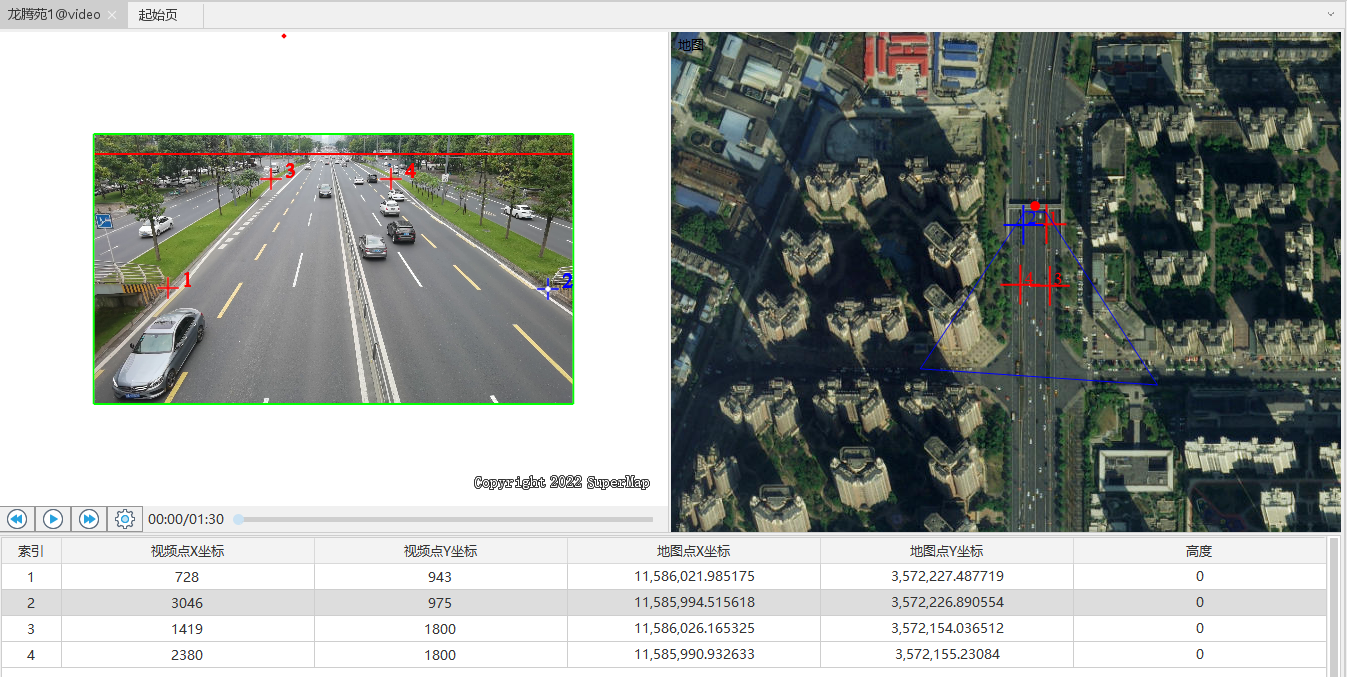Image resolution: width=1347 pixels, height=677 pixels.
Task: Click the rewind playback button
Action: coord(17,519)
